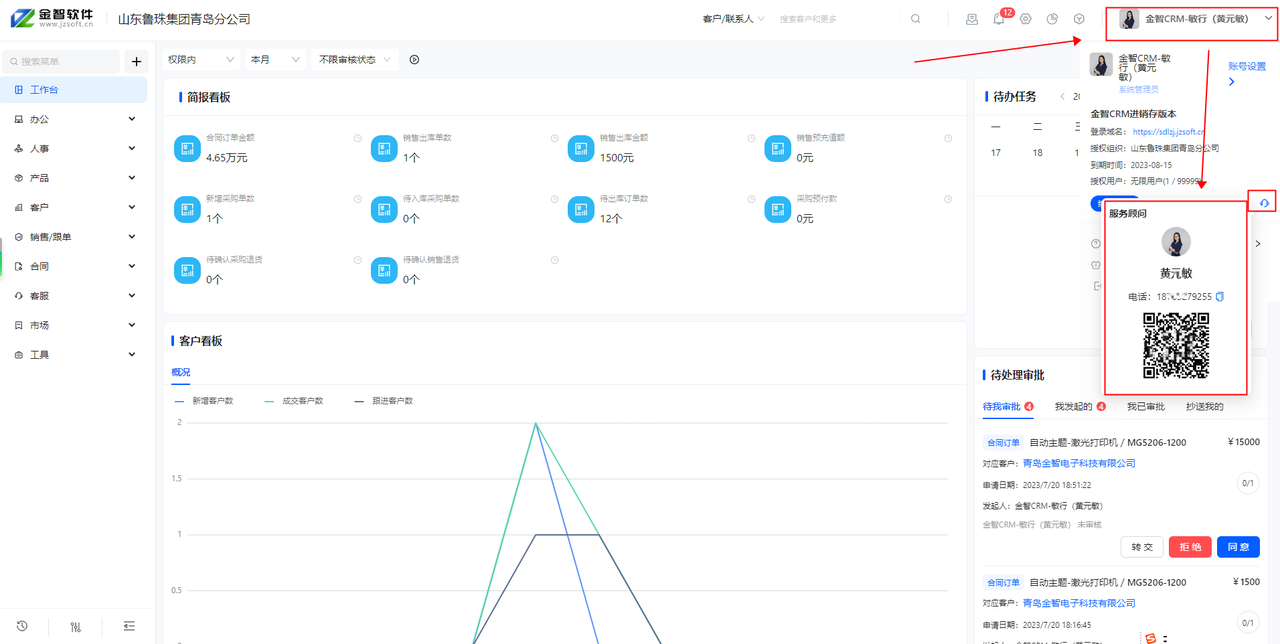
Task: Go to previous period in 待办任务 calendar
Action: (1062, 97)
